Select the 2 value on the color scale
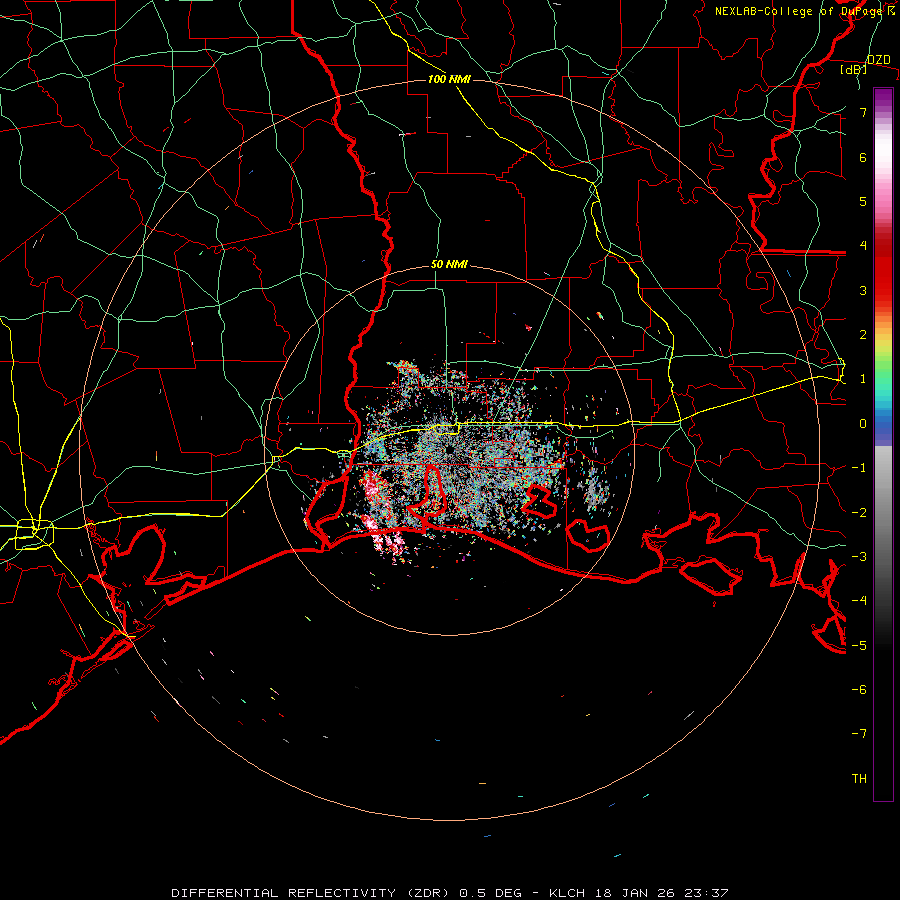 (863, 335)
